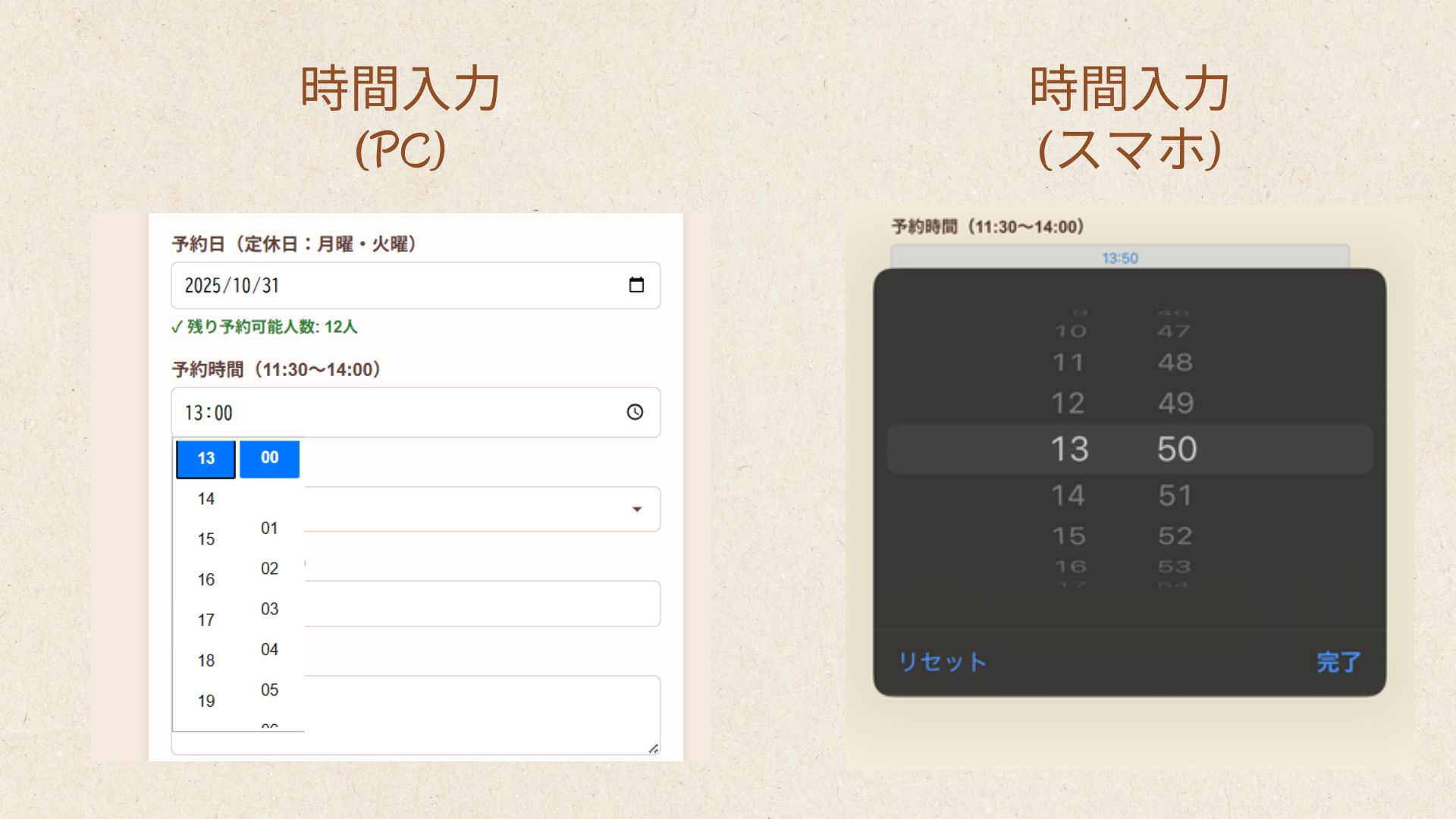Choose hour 19 in the PC hour column
The width and height of the screenshot is (1456, 819).
coord(206,701)
